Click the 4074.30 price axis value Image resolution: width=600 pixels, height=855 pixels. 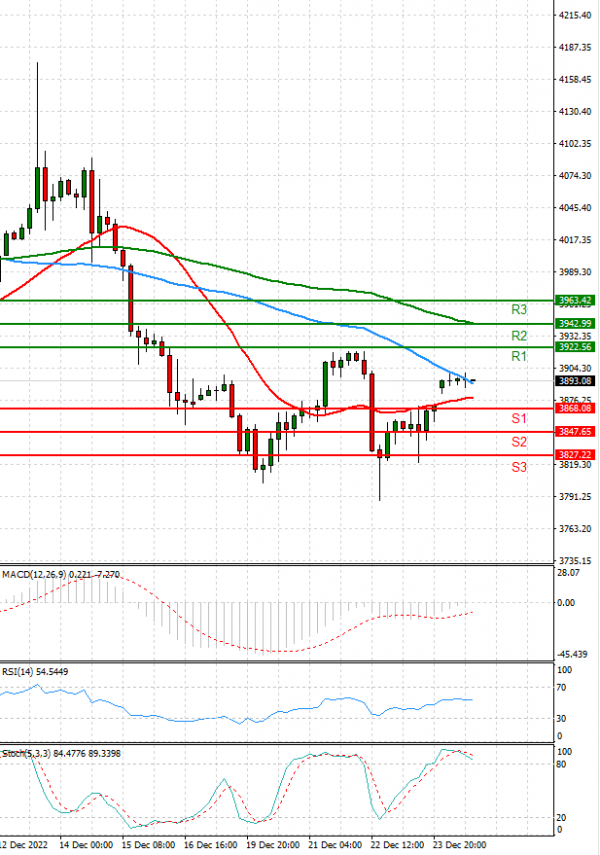pyautogui.click(x=575, y=176)
